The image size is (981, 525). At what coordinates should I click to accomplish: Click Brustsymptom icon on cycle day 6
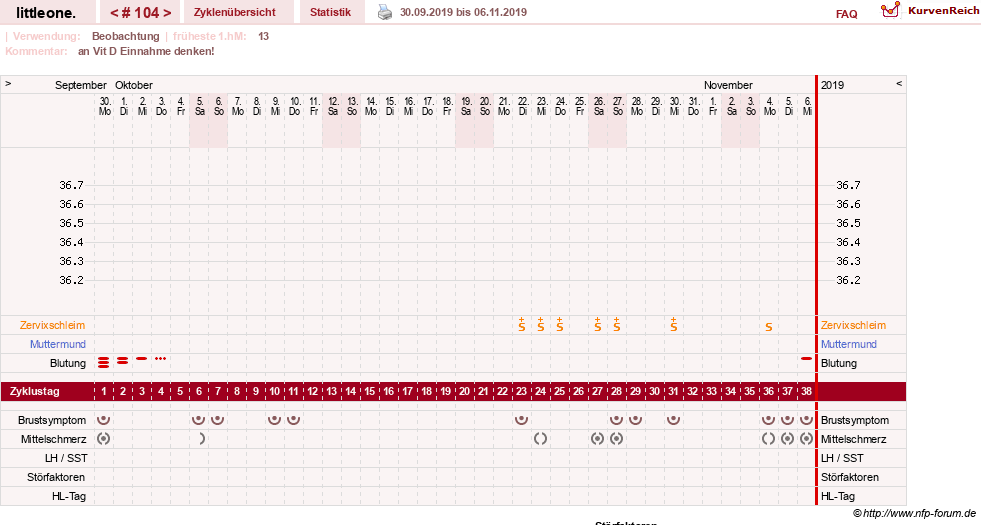pyautogui.click(x=198, y=419)
